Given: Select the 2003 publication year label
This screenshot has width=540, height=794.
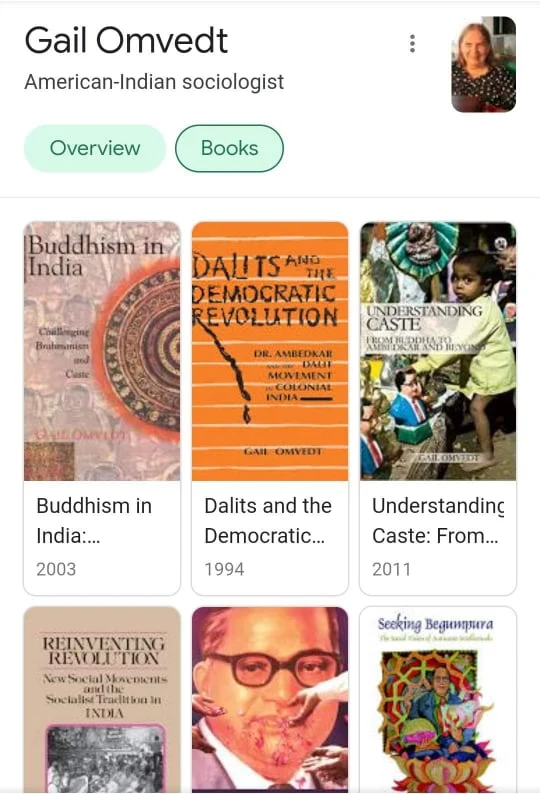Looking at the screenshot, I should coord(56,569).
